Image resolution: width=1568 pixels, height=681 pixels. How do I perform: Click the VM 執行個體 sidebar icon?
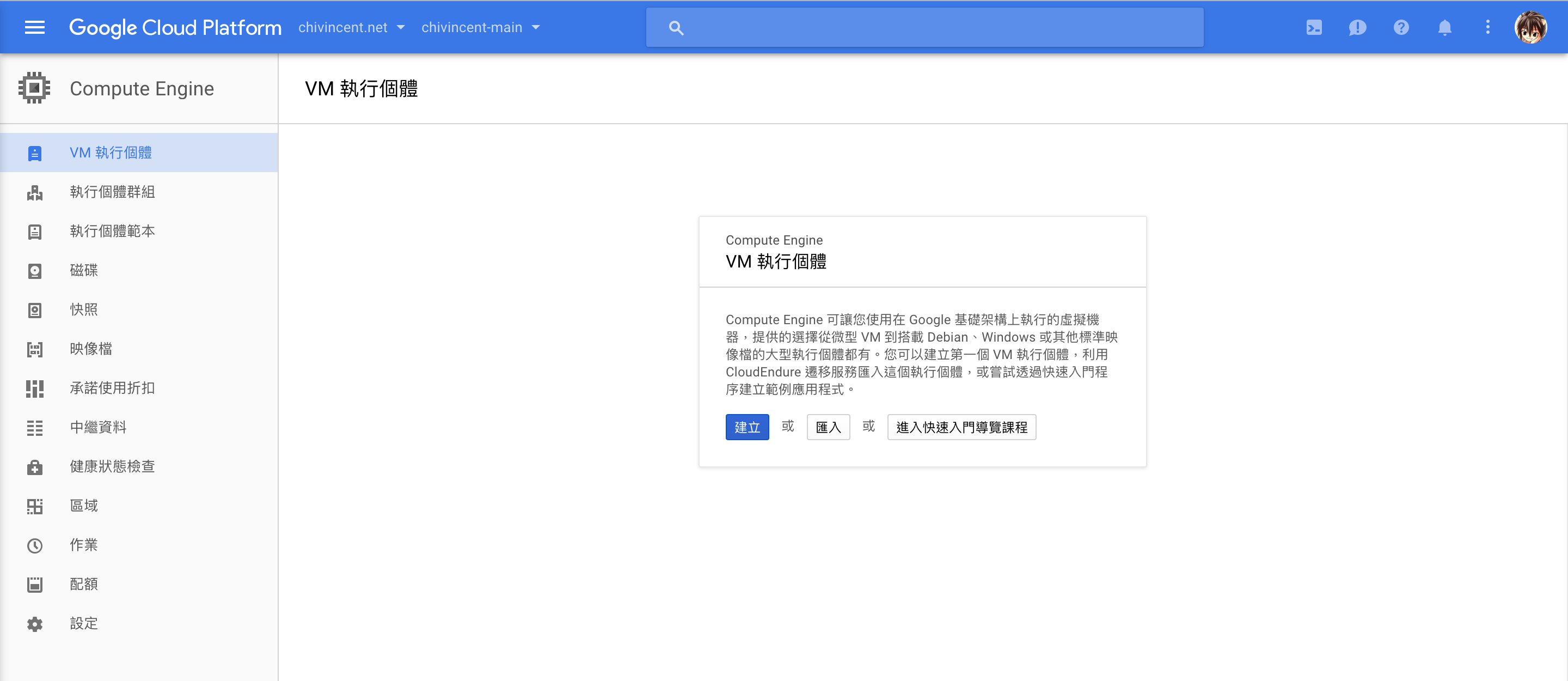pos(35,153)
